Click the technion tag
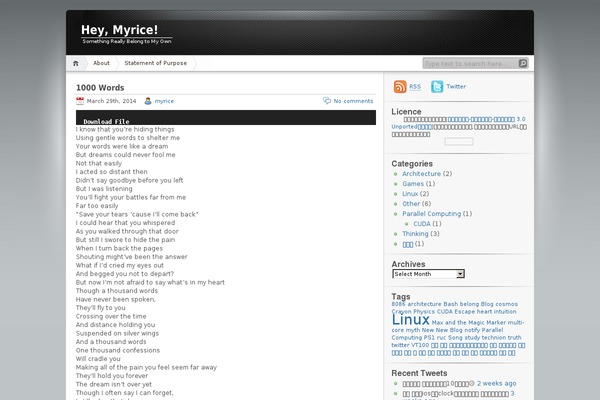Viewport: 600px width, 400px height. pos(494,338)
